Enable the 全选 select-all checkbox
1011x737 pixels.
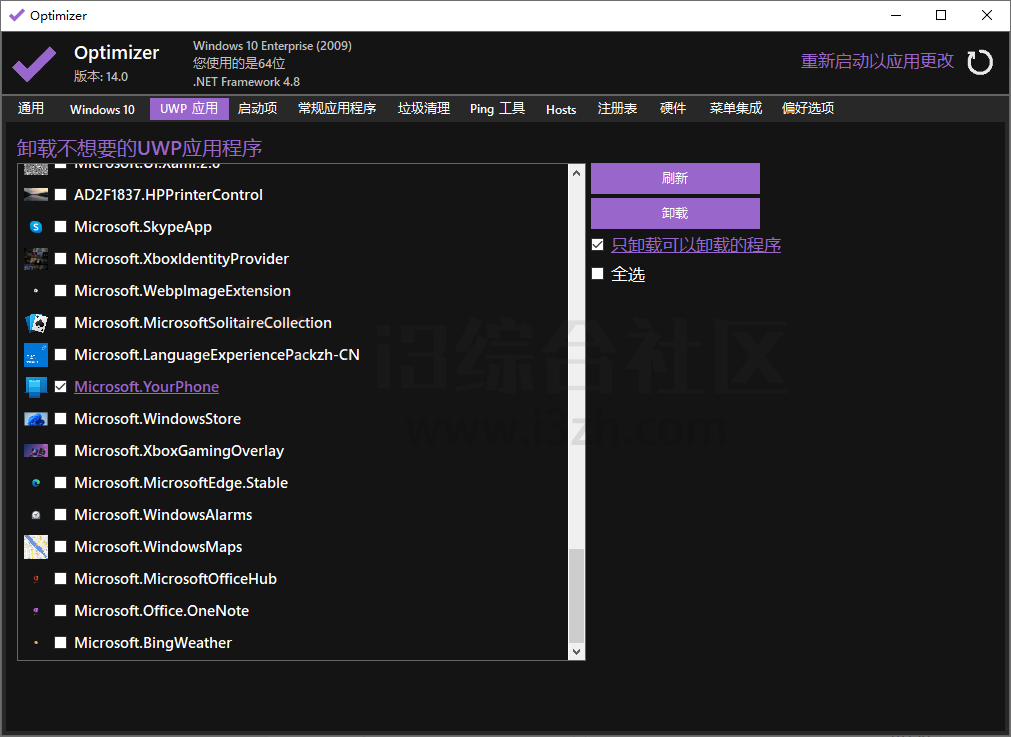[598, 274]
